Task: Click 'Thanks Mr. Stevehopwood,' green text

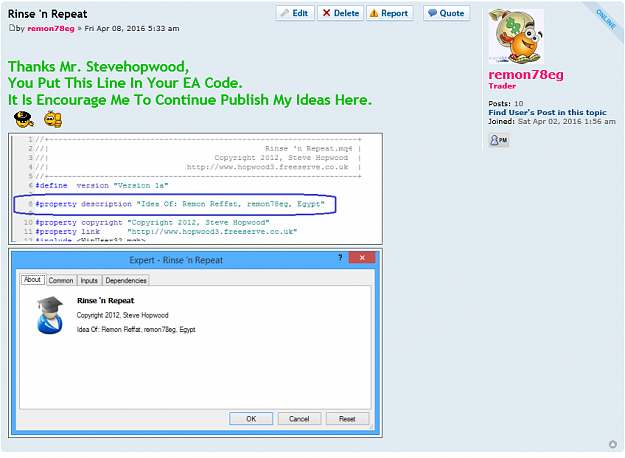Action: [98, 67]
